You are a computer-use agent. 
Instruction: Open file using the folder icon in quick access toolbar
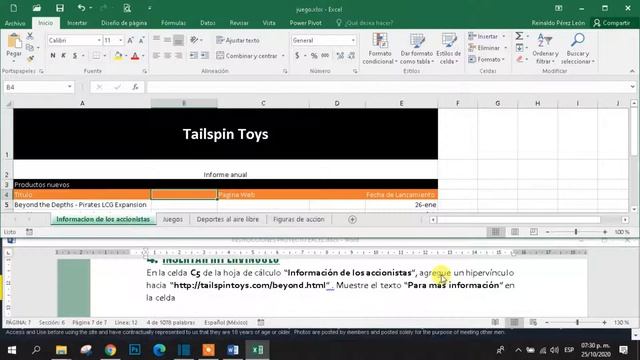[x=37, y=8]
